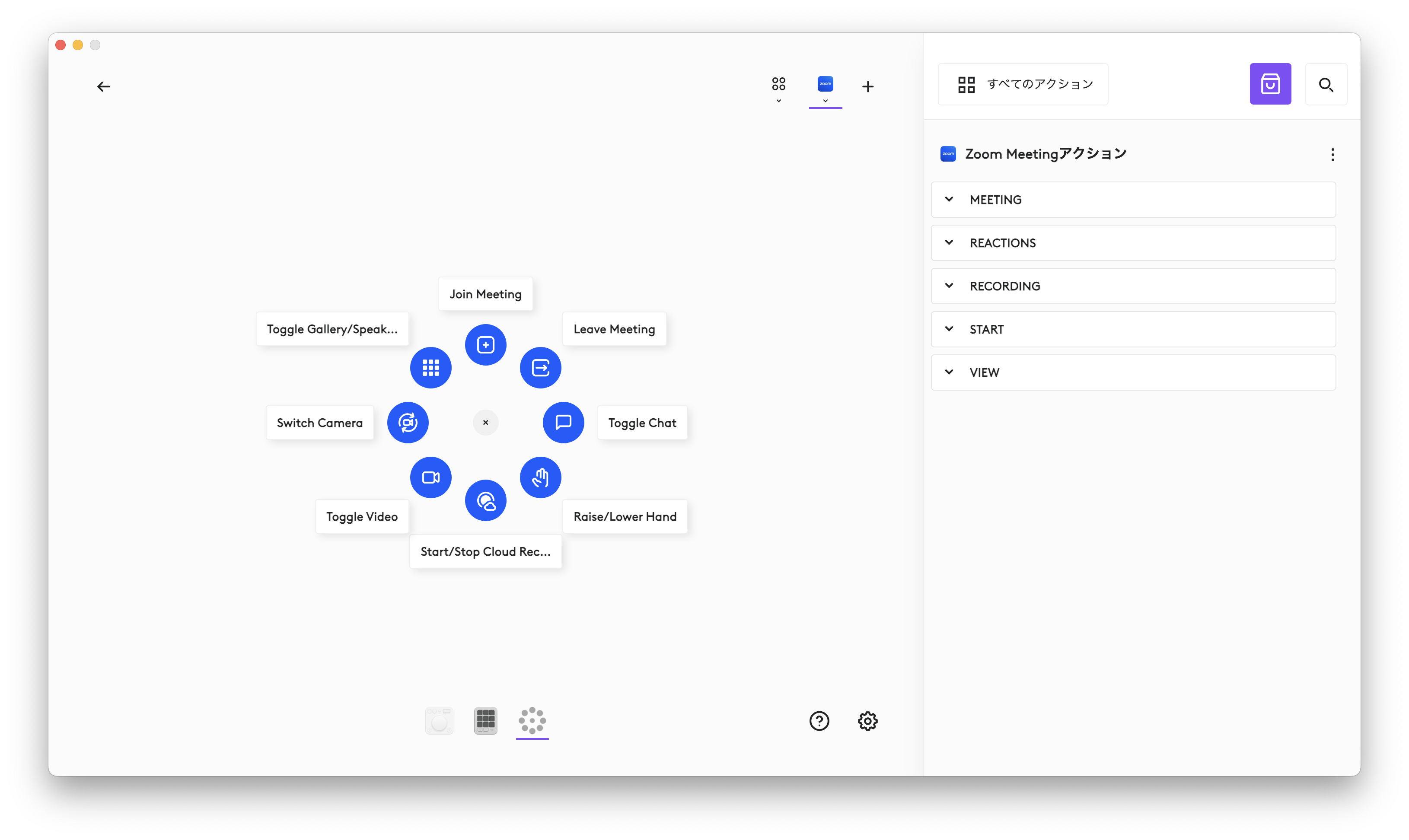Add a new profile with plus button

(x=867, y=86)
